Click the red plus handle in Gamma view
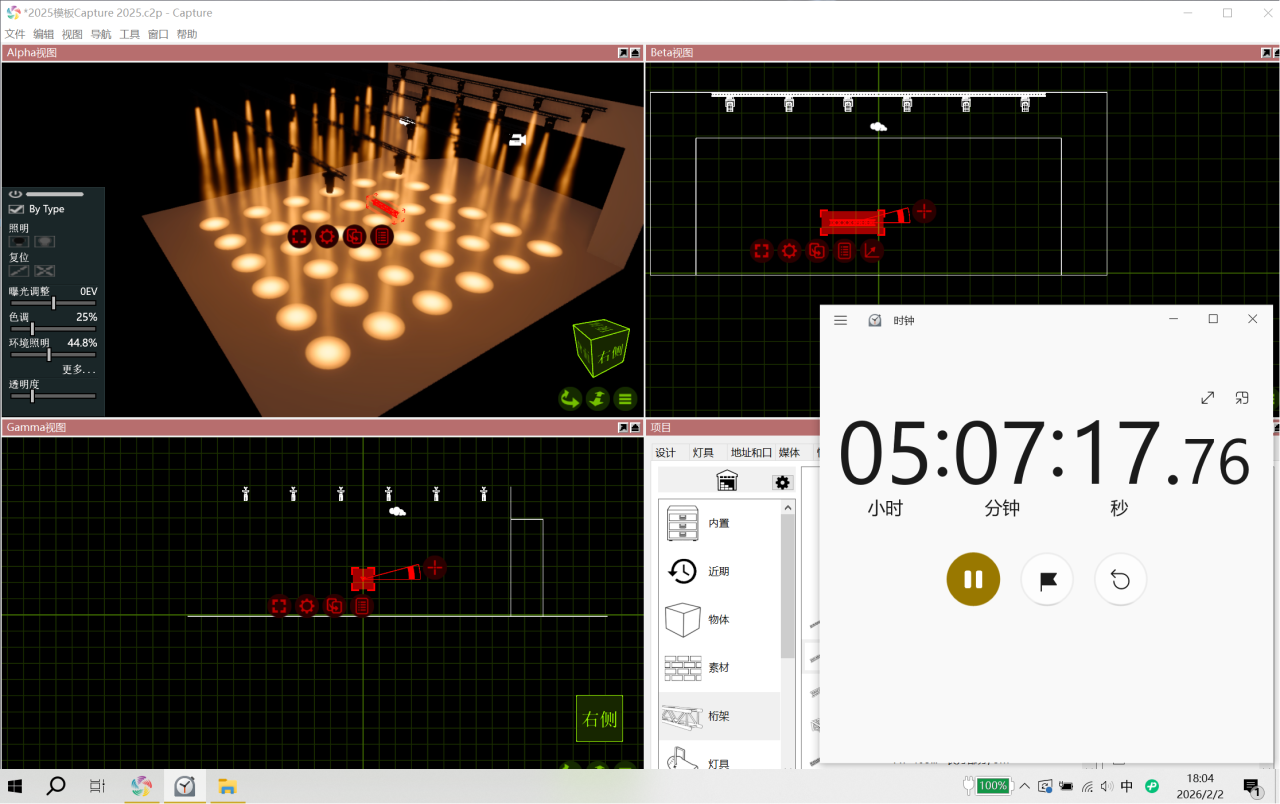1280x804 pixels. [x=434, y=568]
